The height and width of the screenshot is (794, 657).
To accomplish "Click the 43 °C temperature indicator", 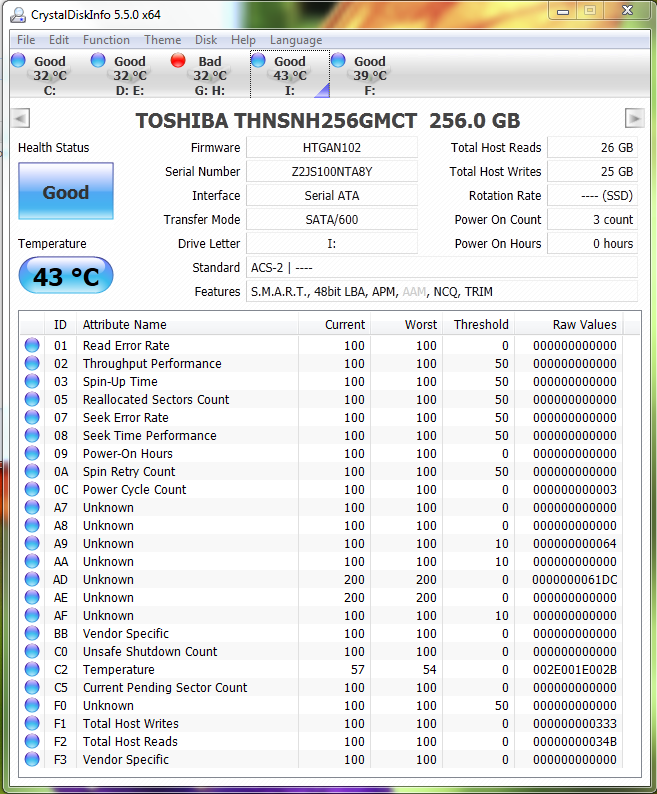I will coord(66,276).
